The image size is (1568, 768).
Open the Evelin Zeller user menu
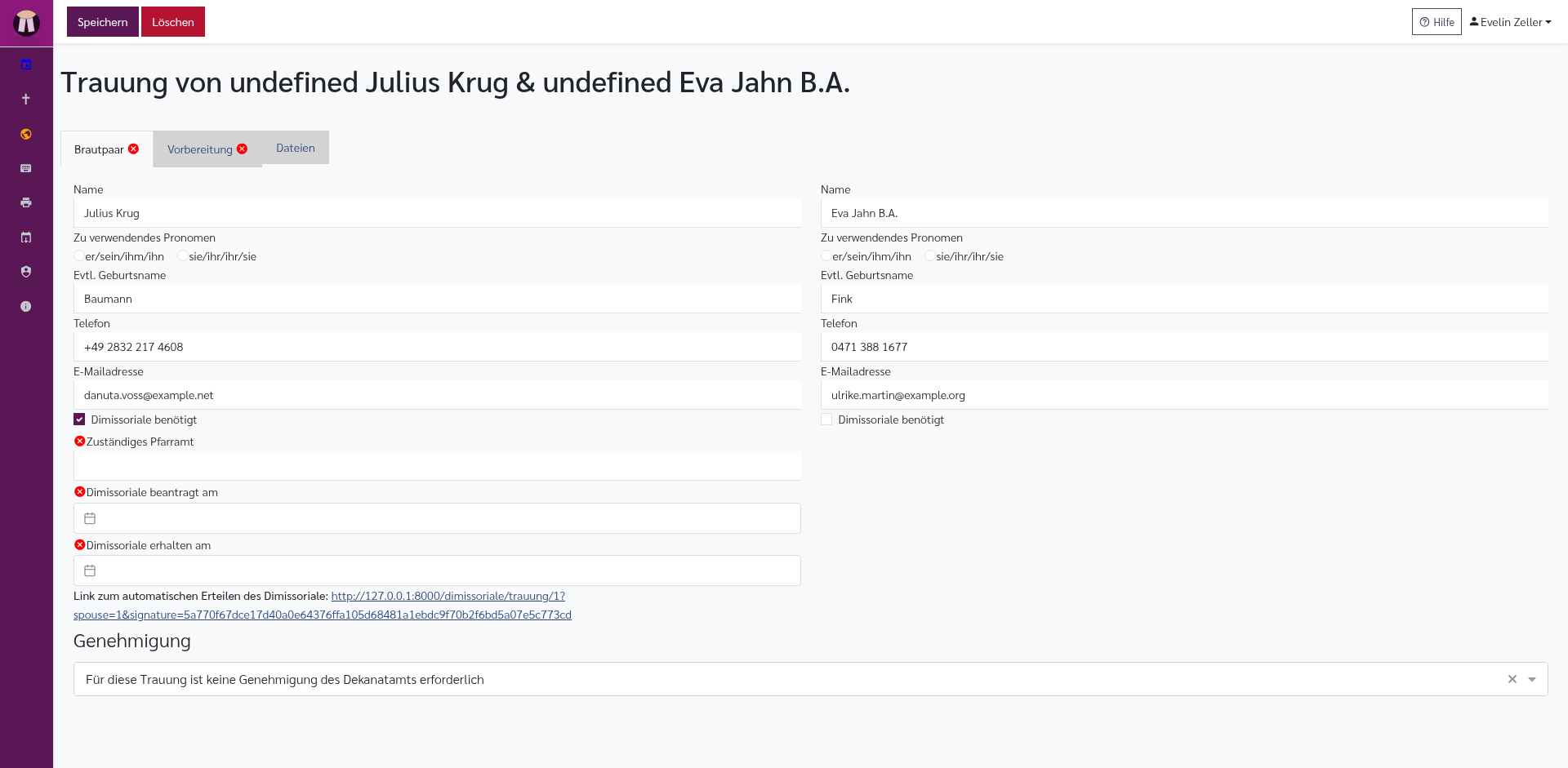[x=1511, y=22]
